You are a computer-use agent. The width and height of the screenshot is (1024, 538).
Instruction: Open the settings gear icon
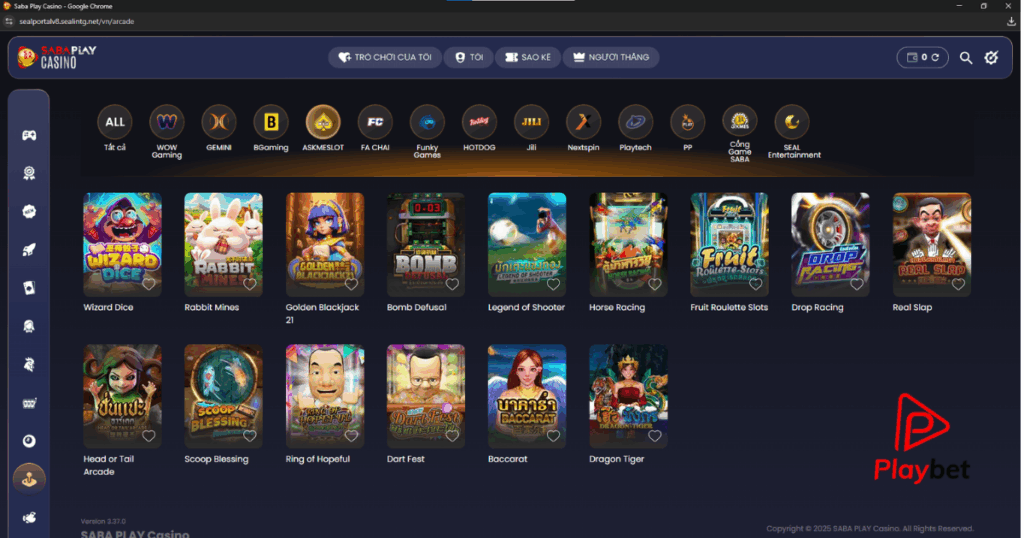click(991, 57)
